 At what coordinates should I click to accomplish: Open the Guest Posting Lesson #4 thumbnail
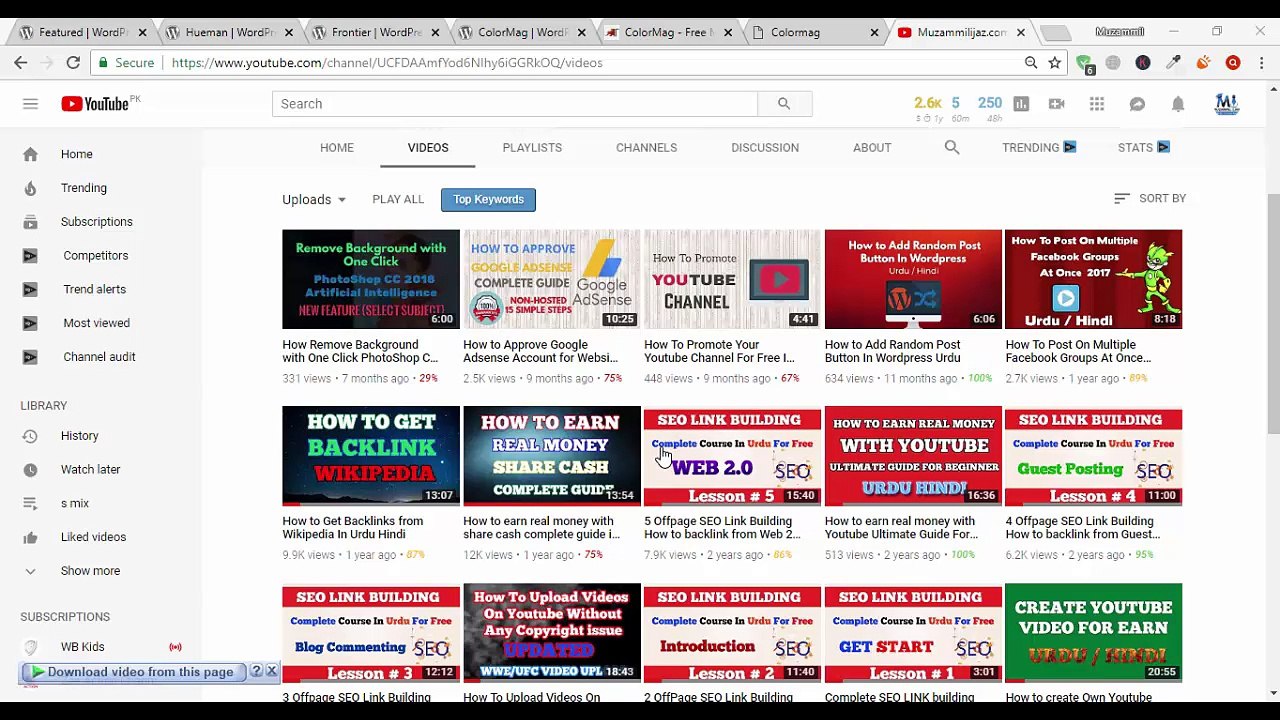pyautogui.click(x=1093, y=456)
